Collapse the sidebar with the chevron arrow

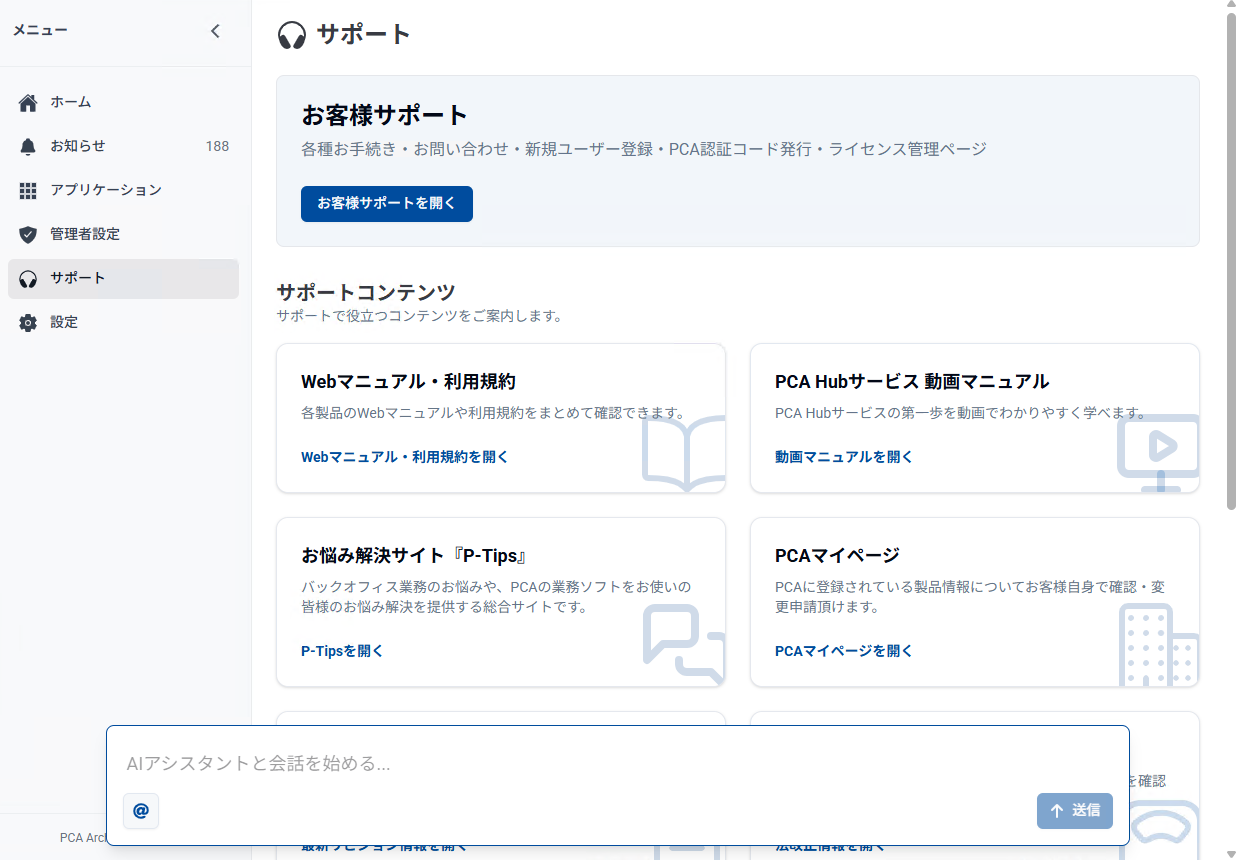(x=215, y=31)
